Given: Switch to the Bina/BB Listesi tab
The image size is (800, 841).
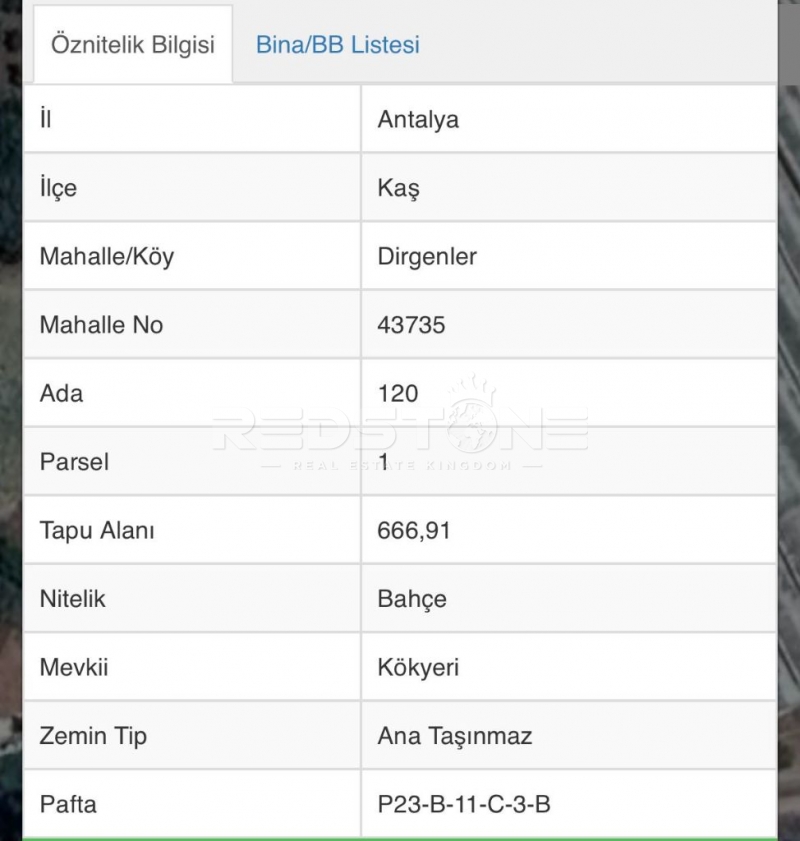Looking at the screenshot, I should pyautogui.click(x=337, y=45).
